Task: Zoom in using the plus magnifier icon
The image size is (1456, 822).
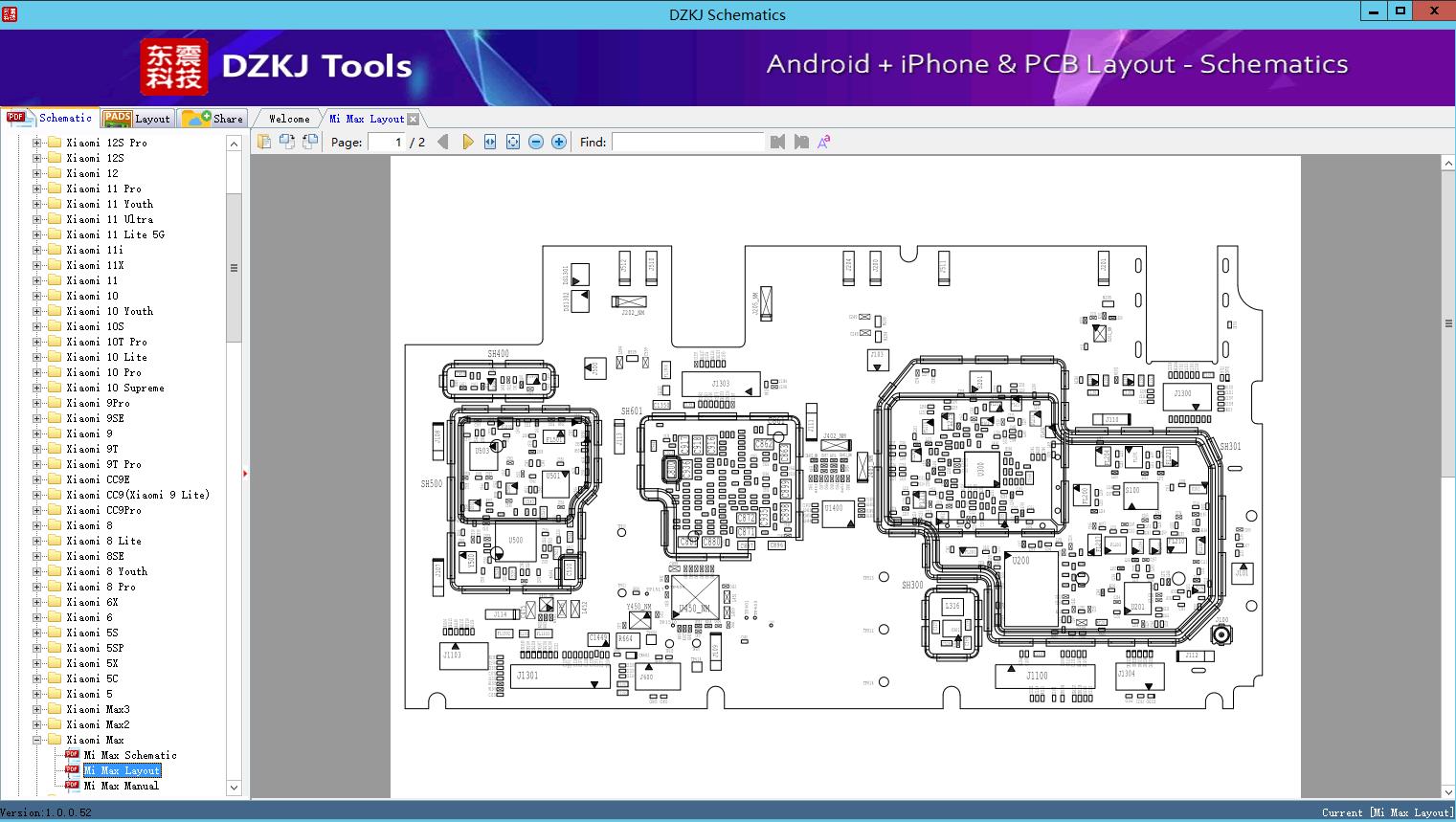Action: (x=558, y=141)
